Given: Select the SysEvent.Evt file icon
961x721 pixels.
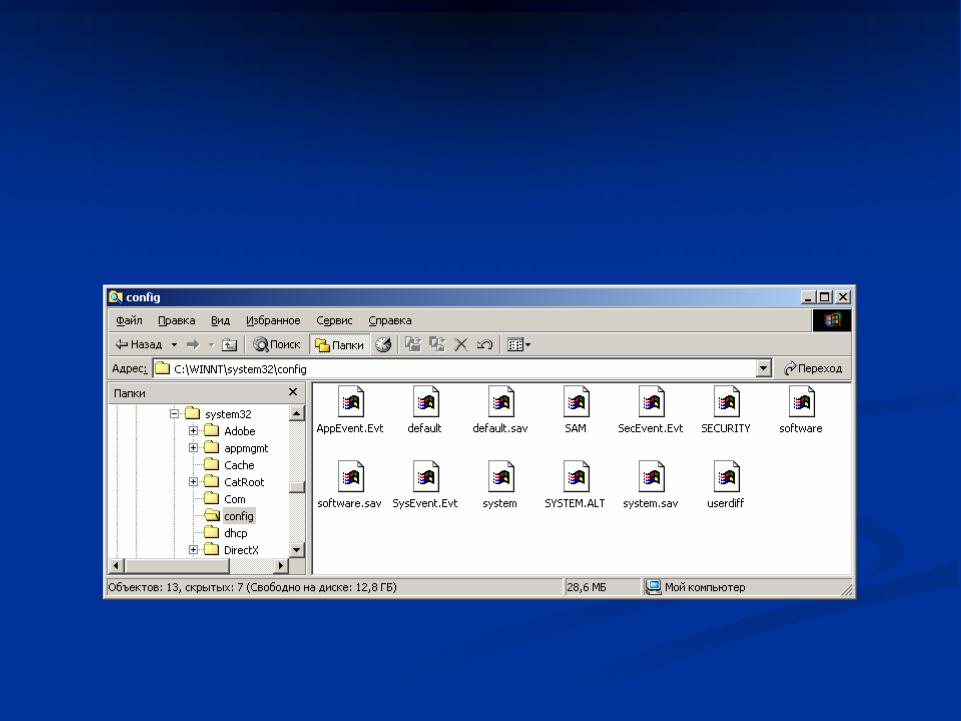Looking at the screenshot, I should (425, 477).
